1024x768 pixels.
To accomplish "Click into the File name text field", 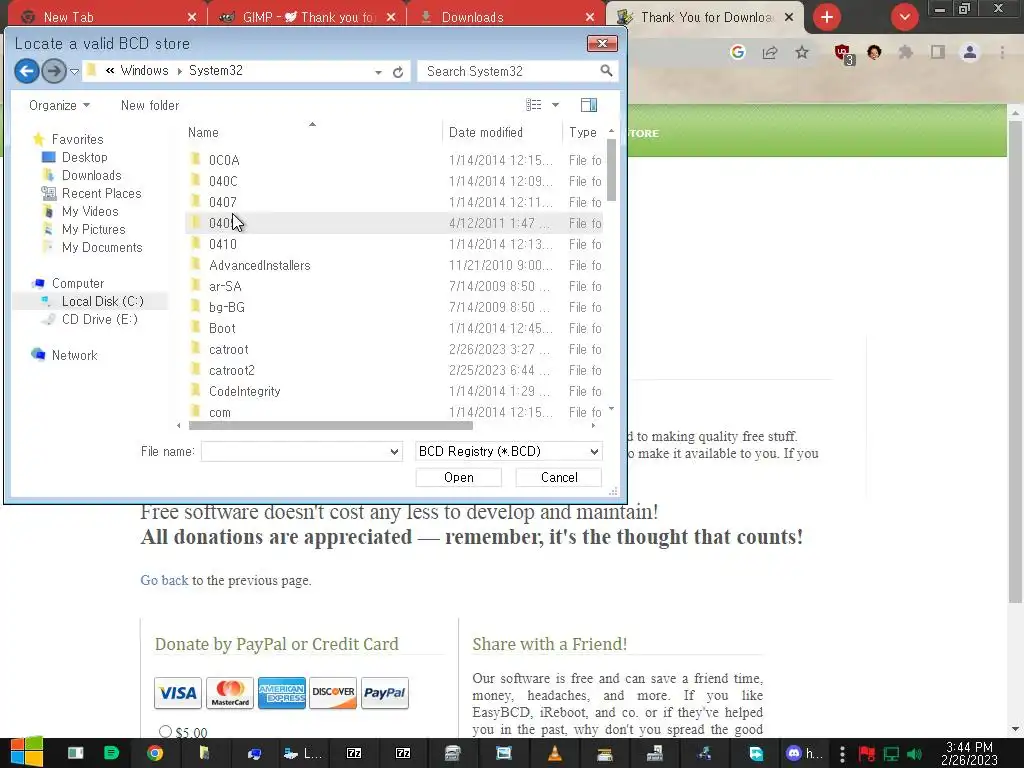I will pos(295,451).
